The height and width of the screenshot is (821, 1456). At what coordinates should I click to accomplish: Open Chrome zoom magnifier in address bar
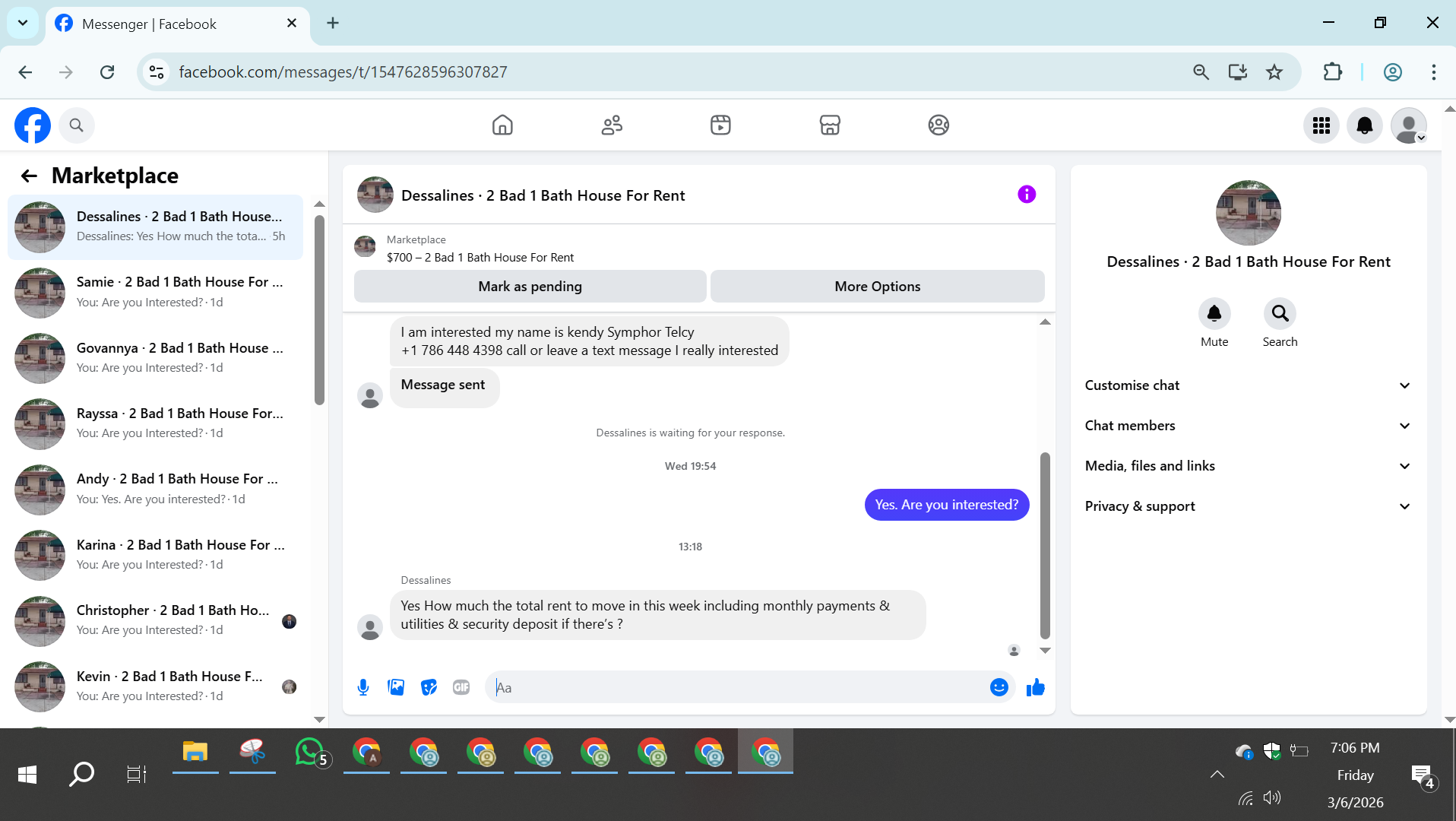click(x=1201, y=72)
